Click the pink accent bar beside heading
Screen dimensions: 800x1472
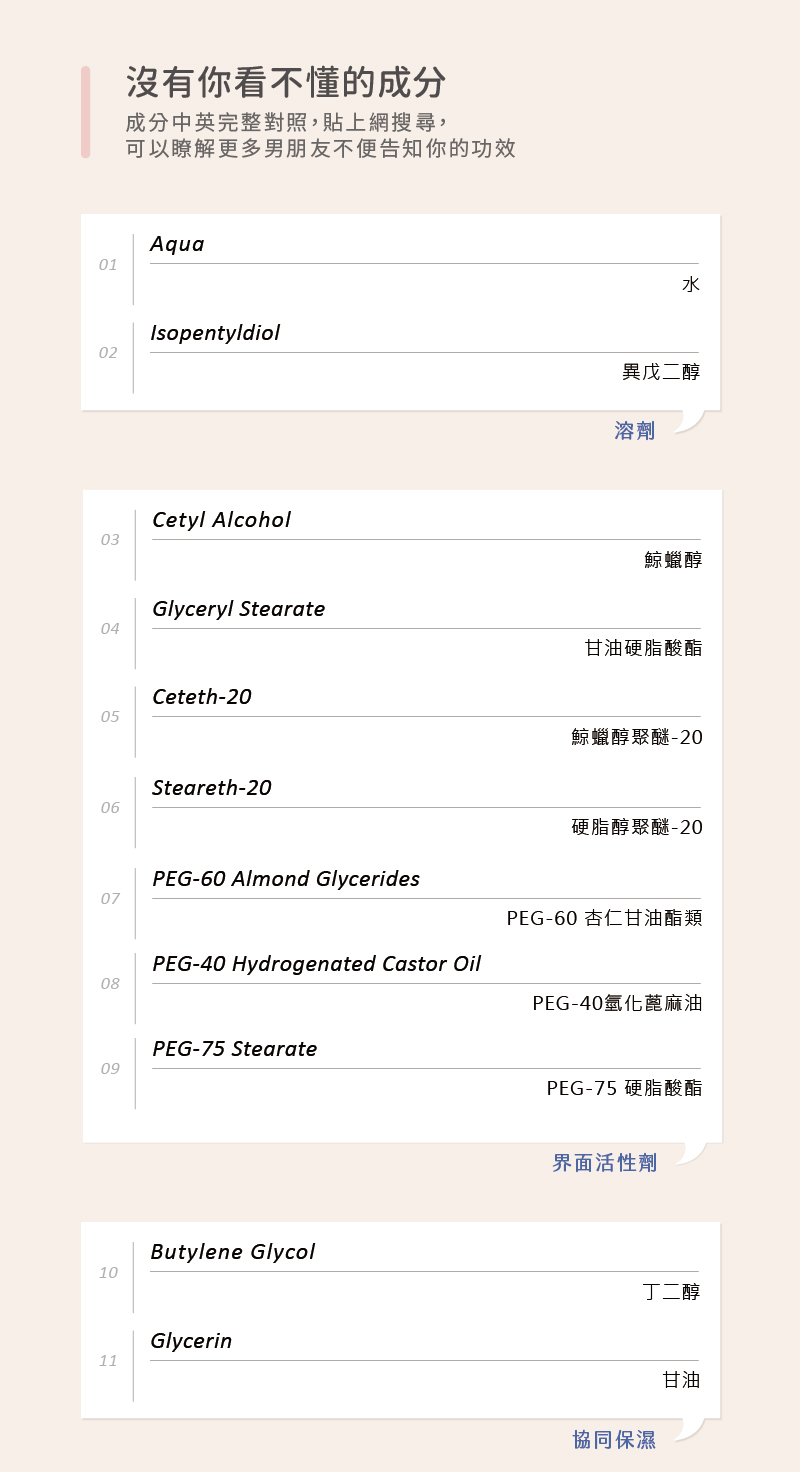point(86,112)
